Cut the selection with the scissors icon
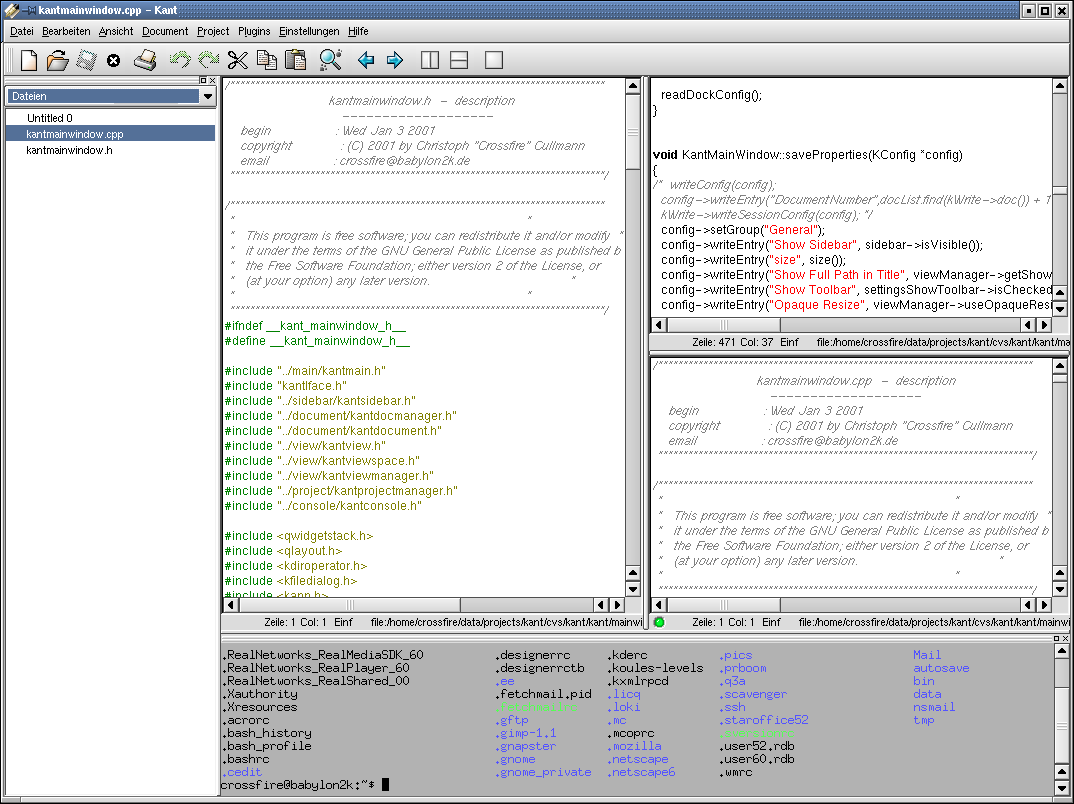1074x804 pixels. pyautogui.click(x=237, y=60)
